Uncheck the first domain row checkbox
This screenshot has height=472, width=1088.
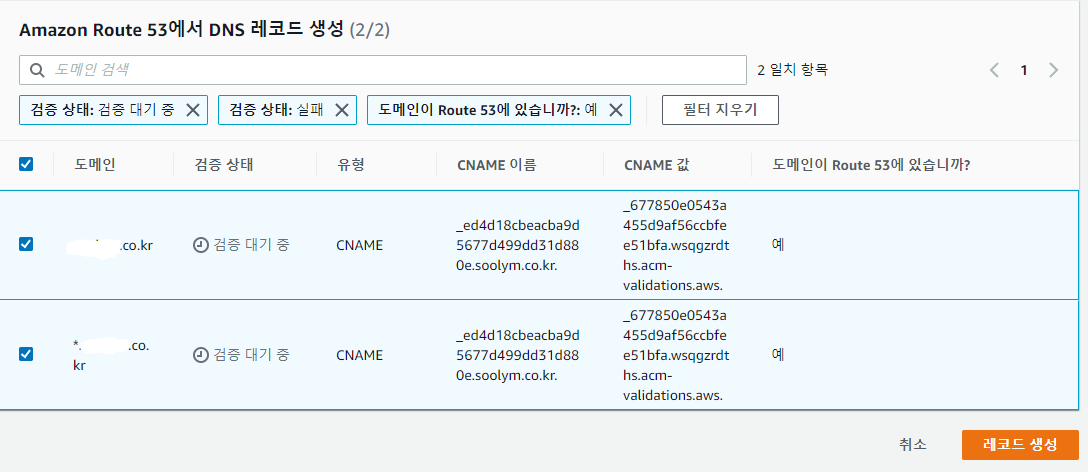point(26,244)
